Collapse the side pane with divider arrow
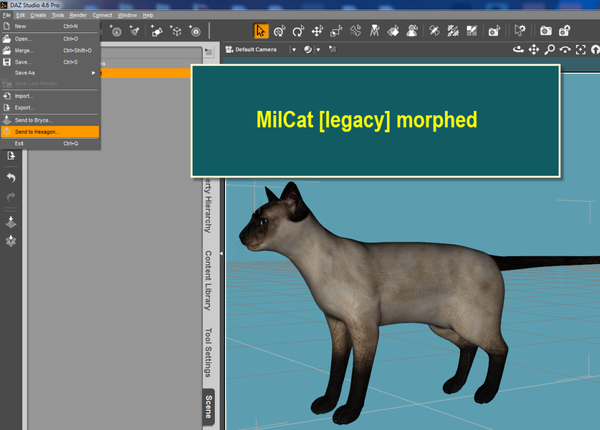Viewport: 600px width, 430px height. coord(221,253)
